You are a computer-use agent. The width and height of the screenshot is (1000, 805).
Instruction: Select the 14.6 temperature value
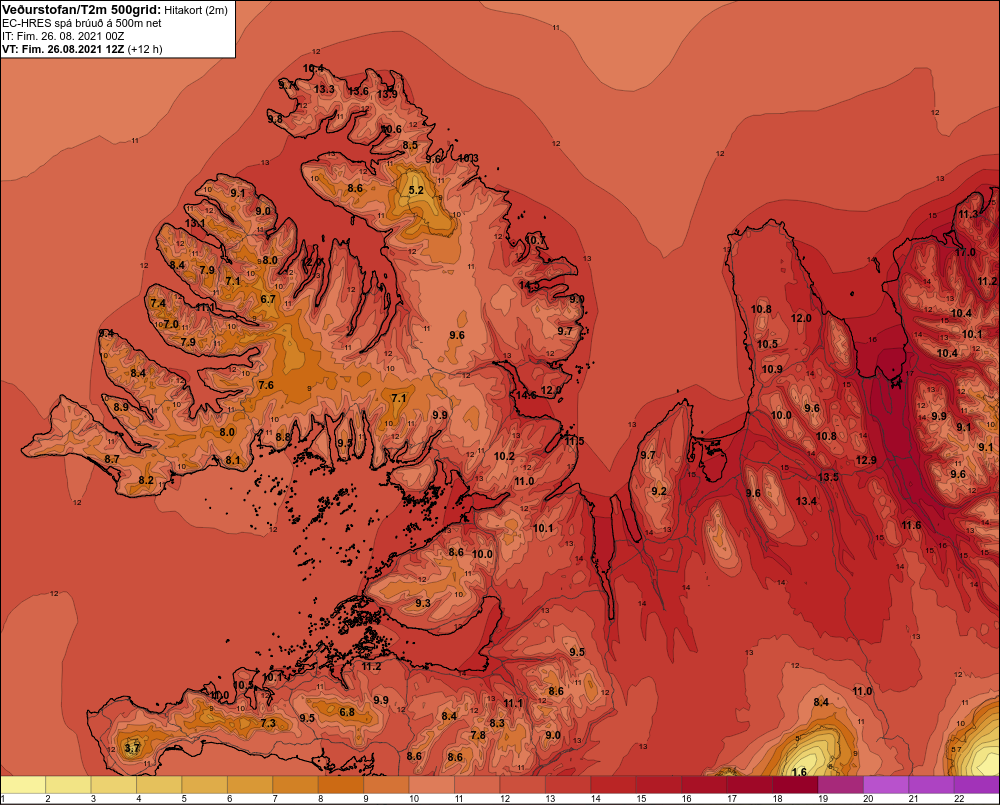click(526, 395)
